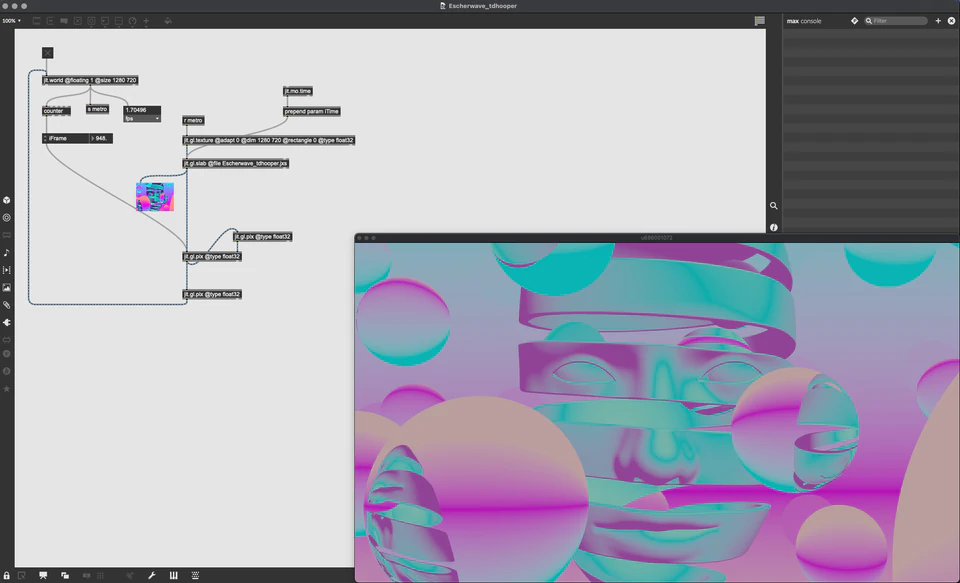Screen dimensions: 960x583
Task: Add a button object from top toolbar
Action: (91, 21)
